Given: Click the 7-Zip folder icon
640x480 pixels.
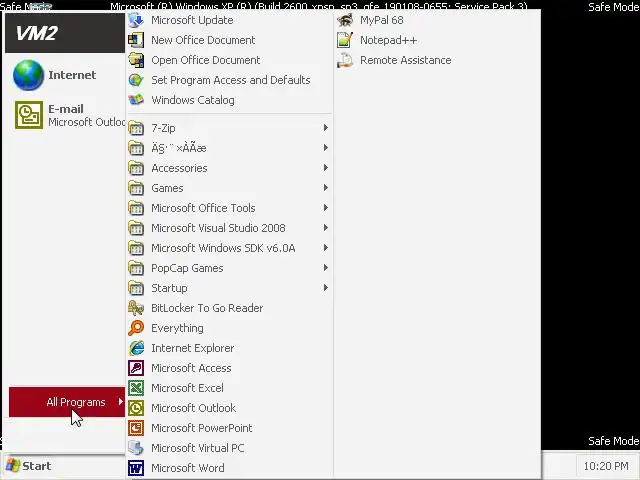Looking at the screenshot, I should pyautogui.click(x=136, y=128).
